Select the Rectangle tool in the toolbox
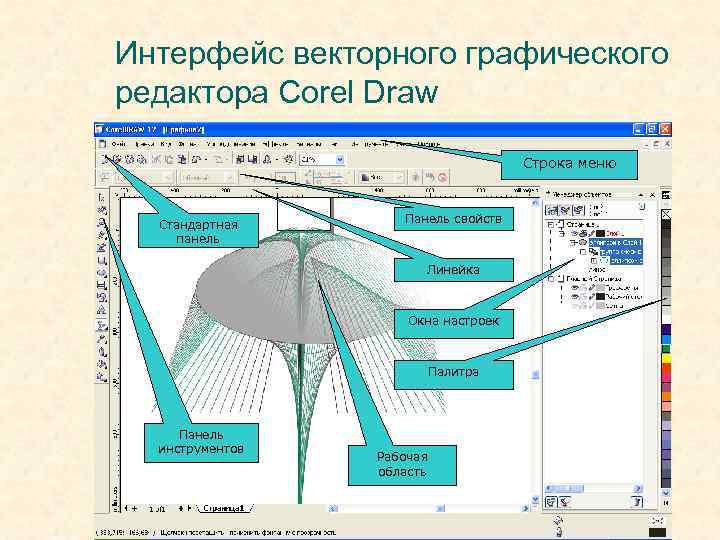This screenshot has width=720, height=540. pos(102,260)
